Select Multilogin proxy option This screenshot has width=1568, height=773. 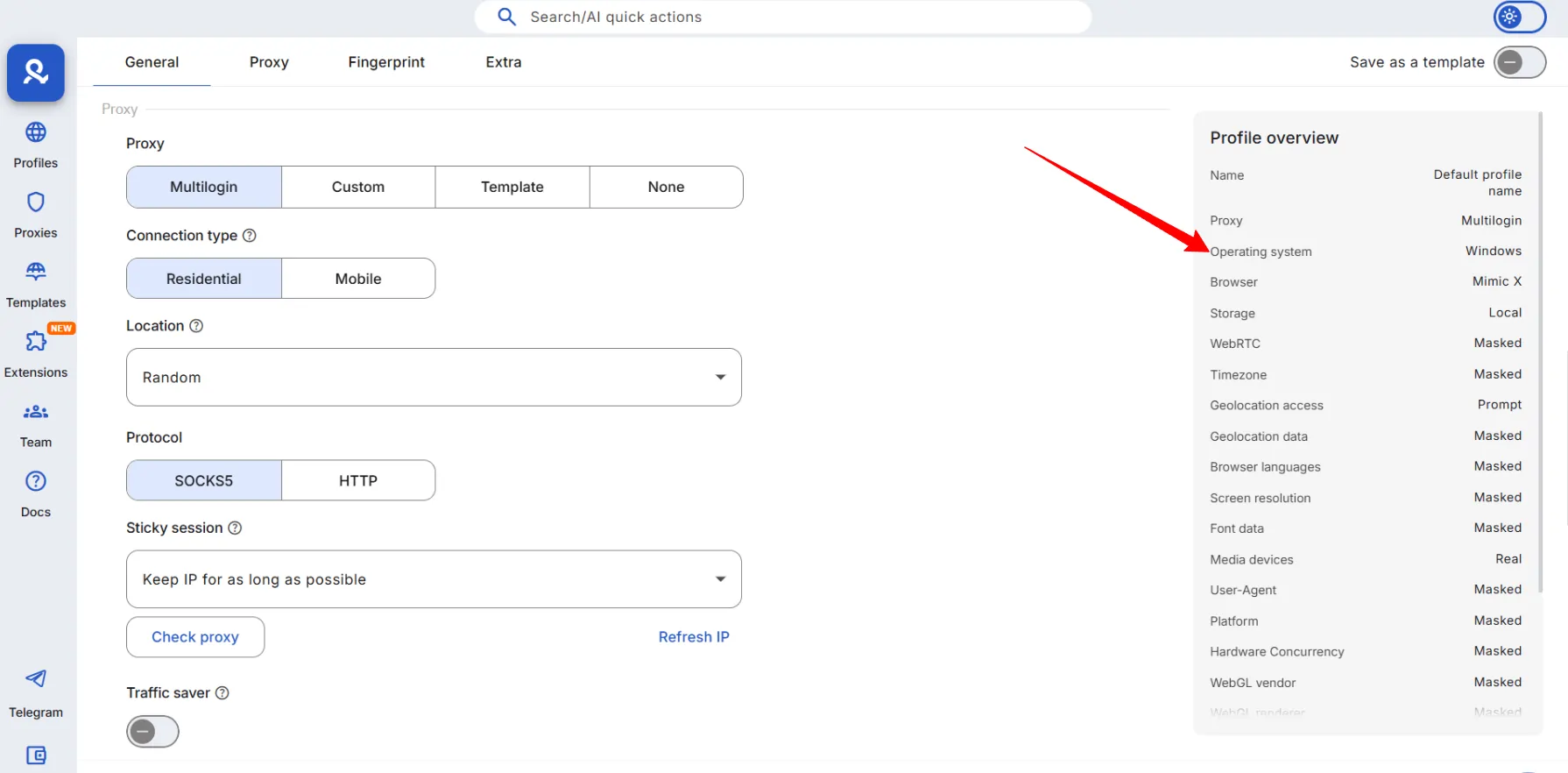pos(204,187)
